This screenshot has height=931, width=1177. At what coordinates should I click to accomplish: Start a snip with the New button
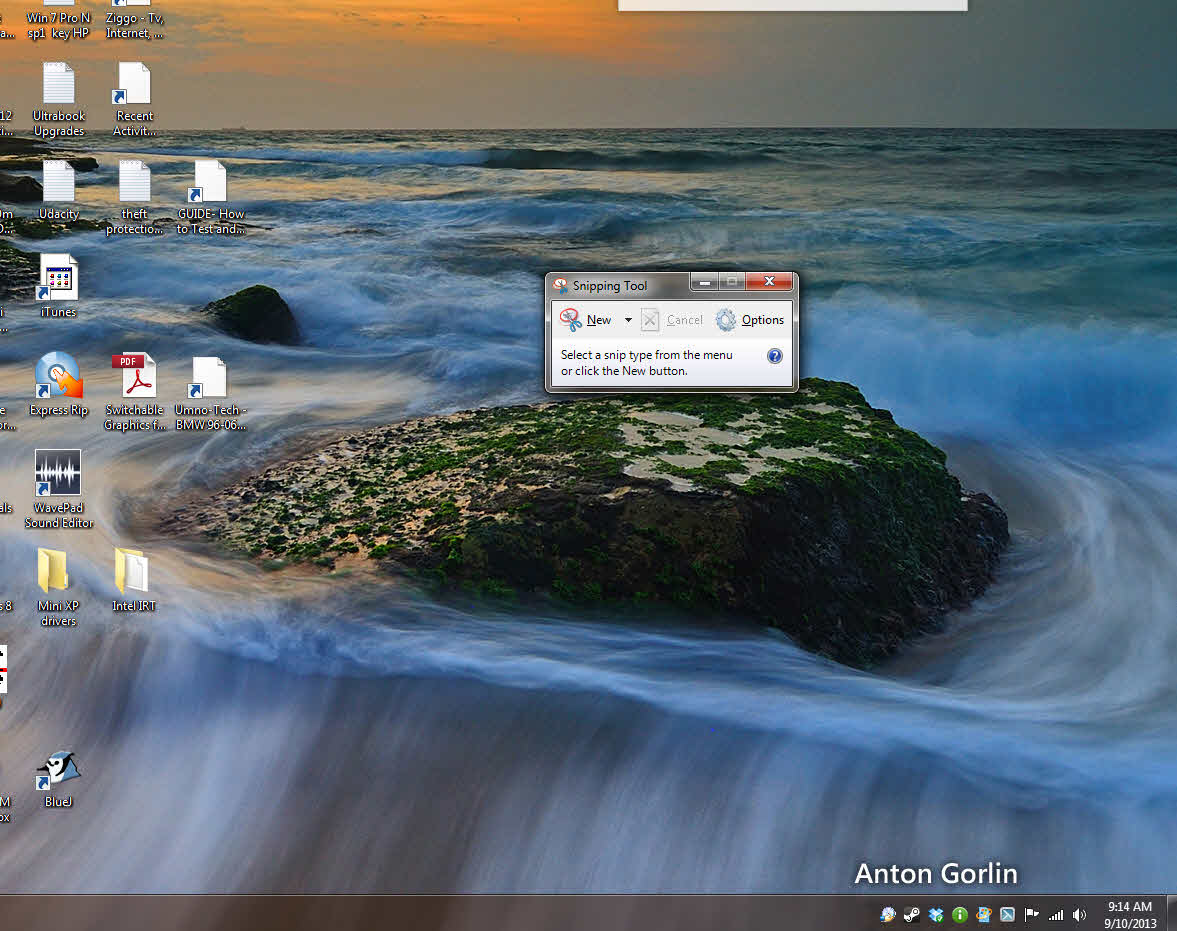[597, 319]
